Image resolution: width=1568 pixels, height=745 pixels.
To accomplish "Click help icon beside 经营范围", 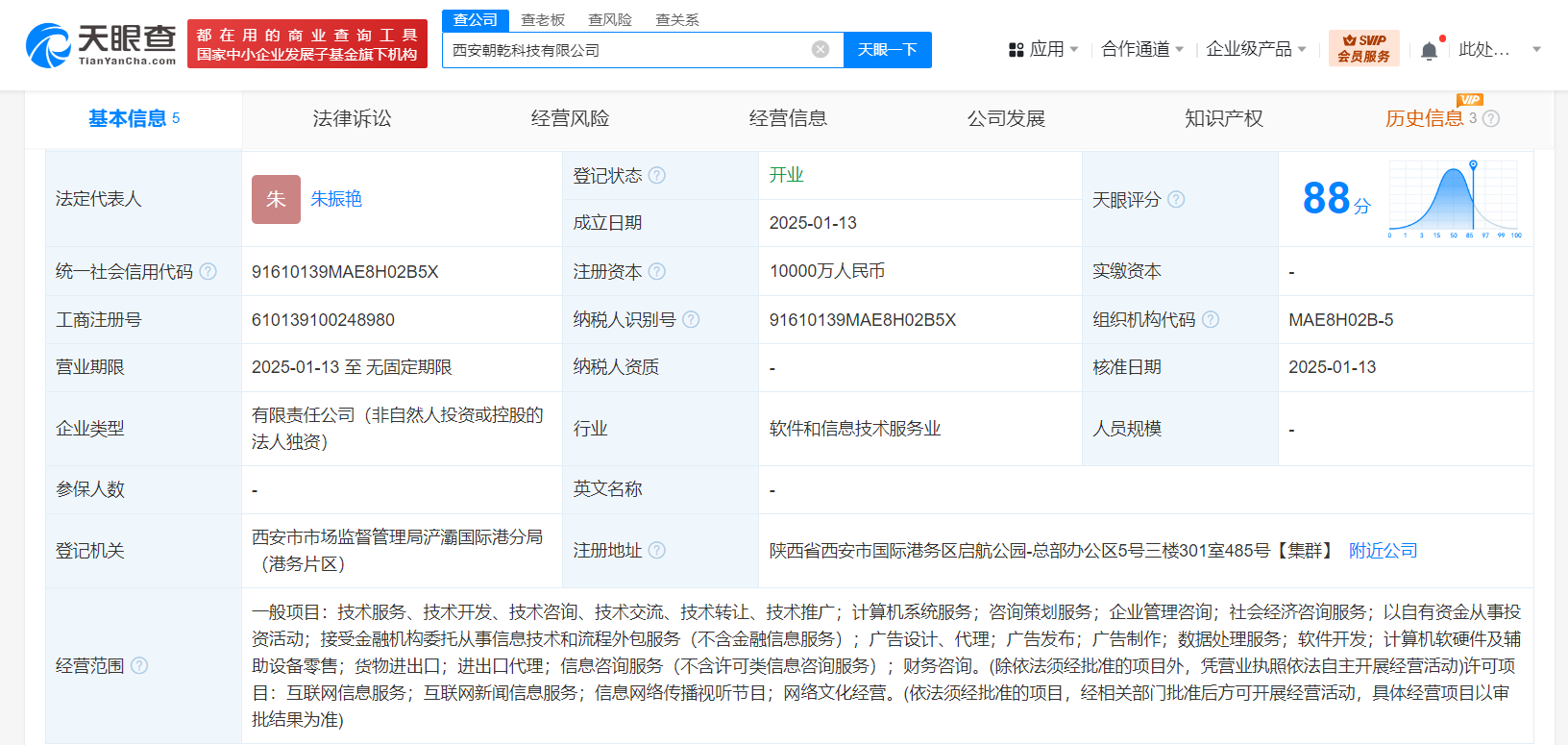I will (139, 665).
